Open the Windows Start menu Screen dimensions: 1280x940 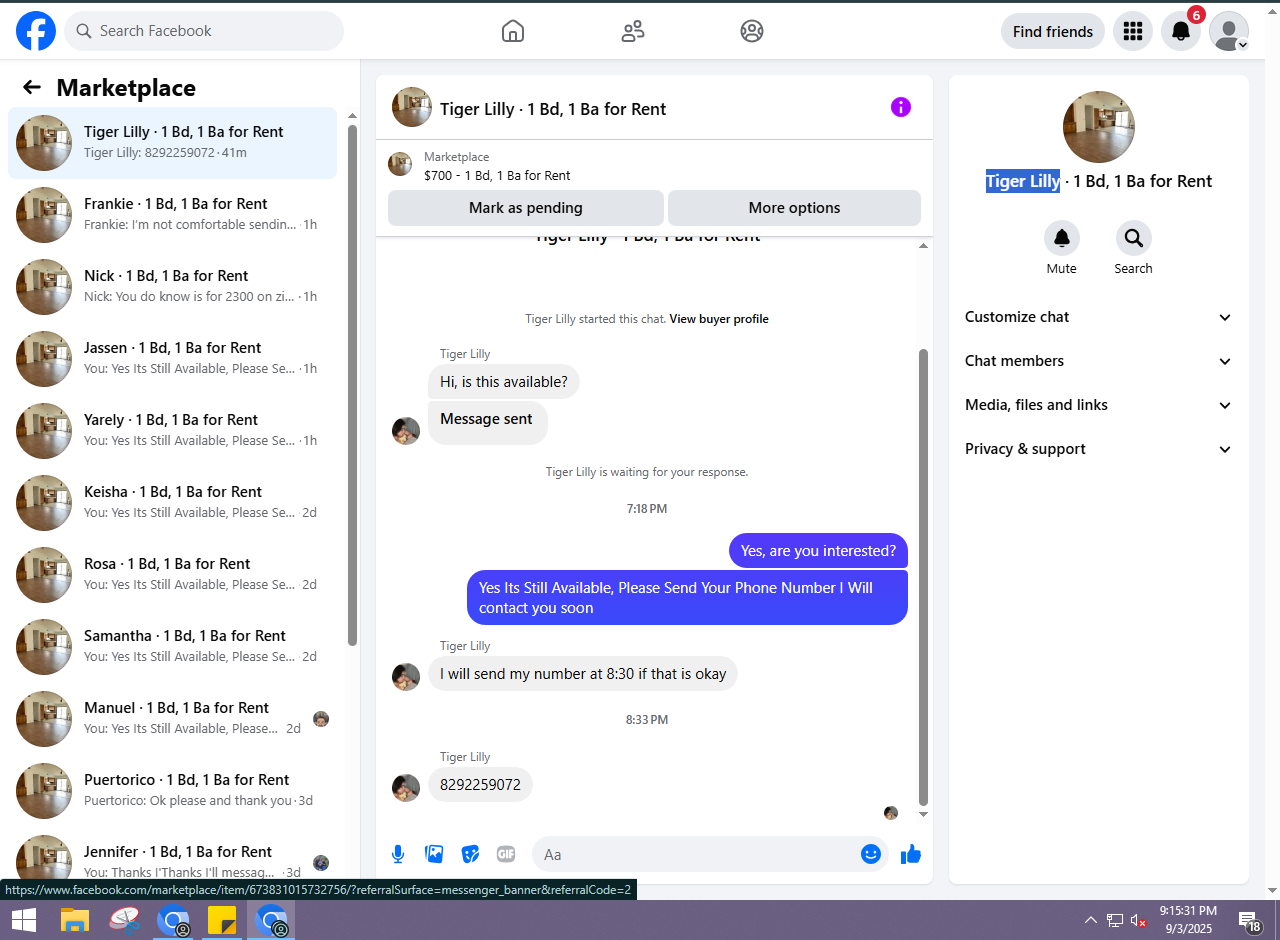[24, 920]
